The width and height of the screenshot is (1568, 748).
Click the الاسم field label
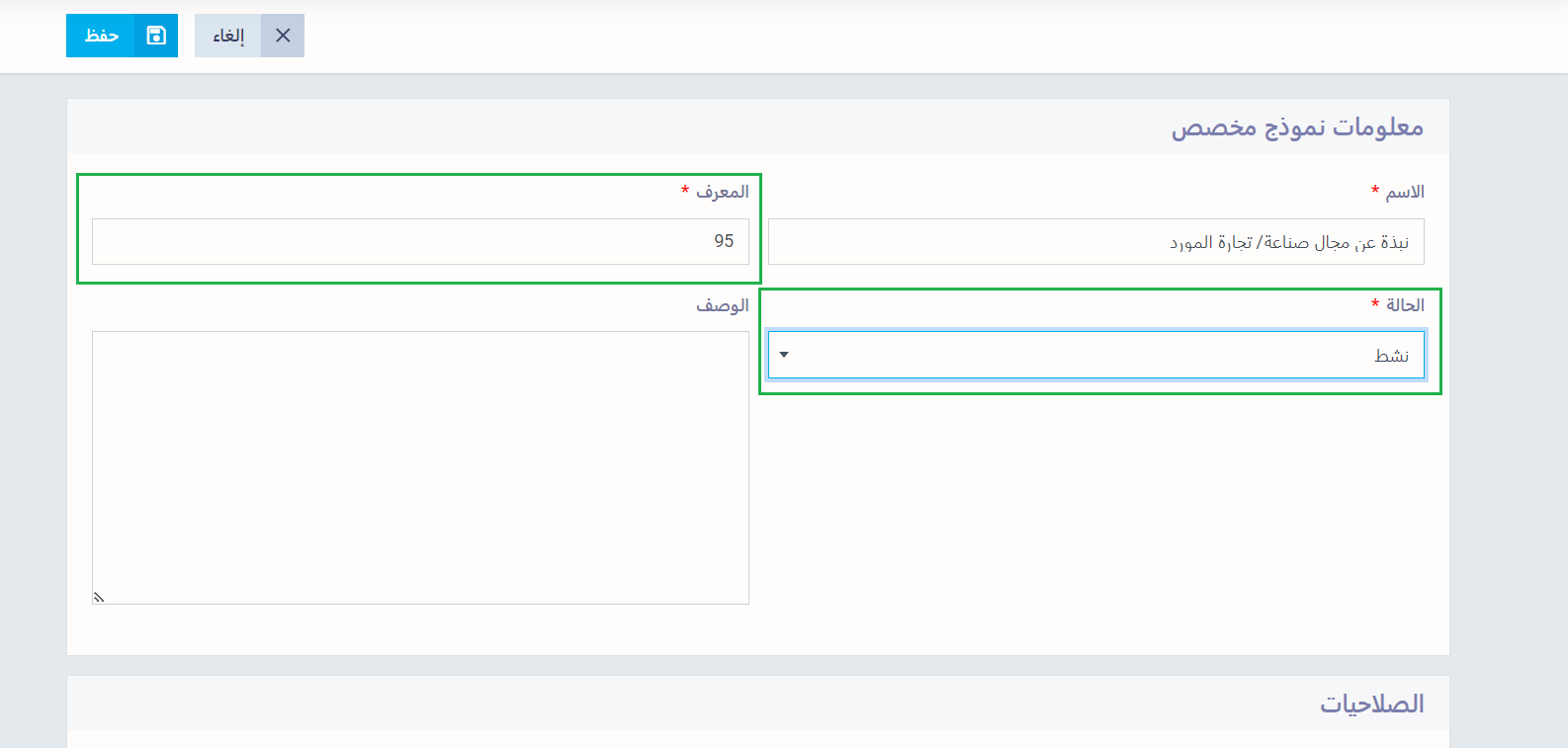click(x=1404, y=192)
